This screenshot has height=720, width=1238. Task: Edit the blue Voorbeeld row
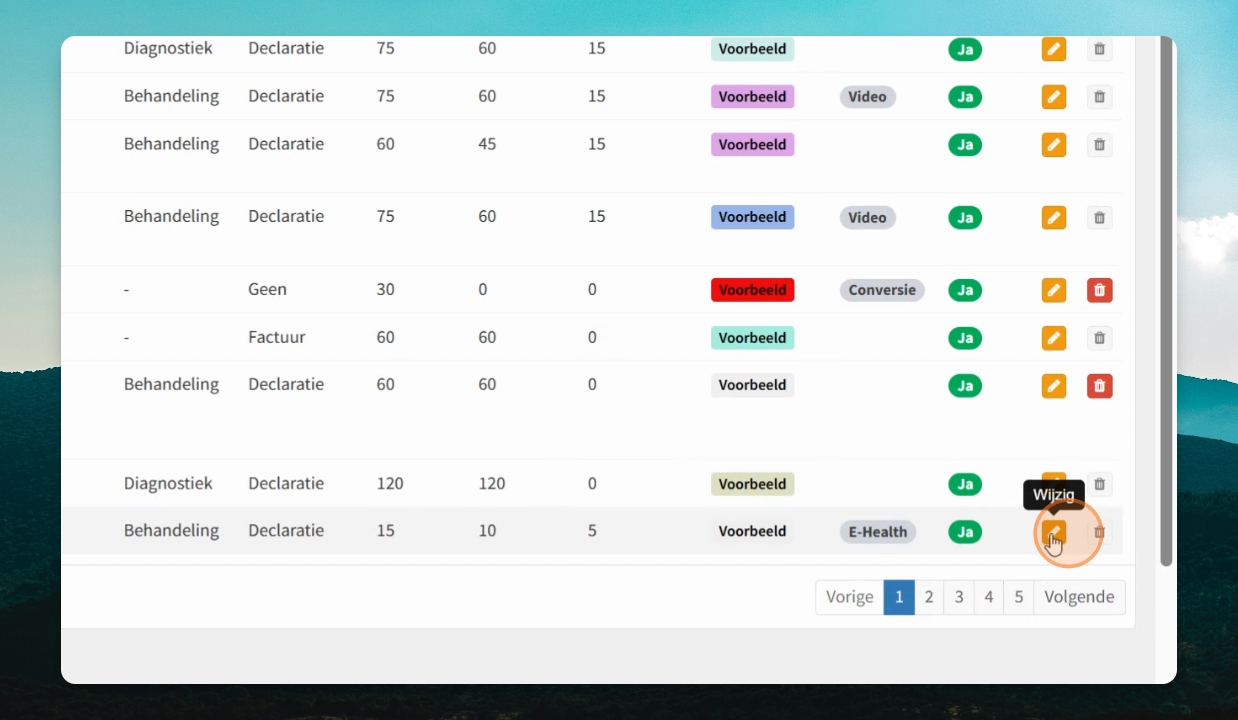1053,217
